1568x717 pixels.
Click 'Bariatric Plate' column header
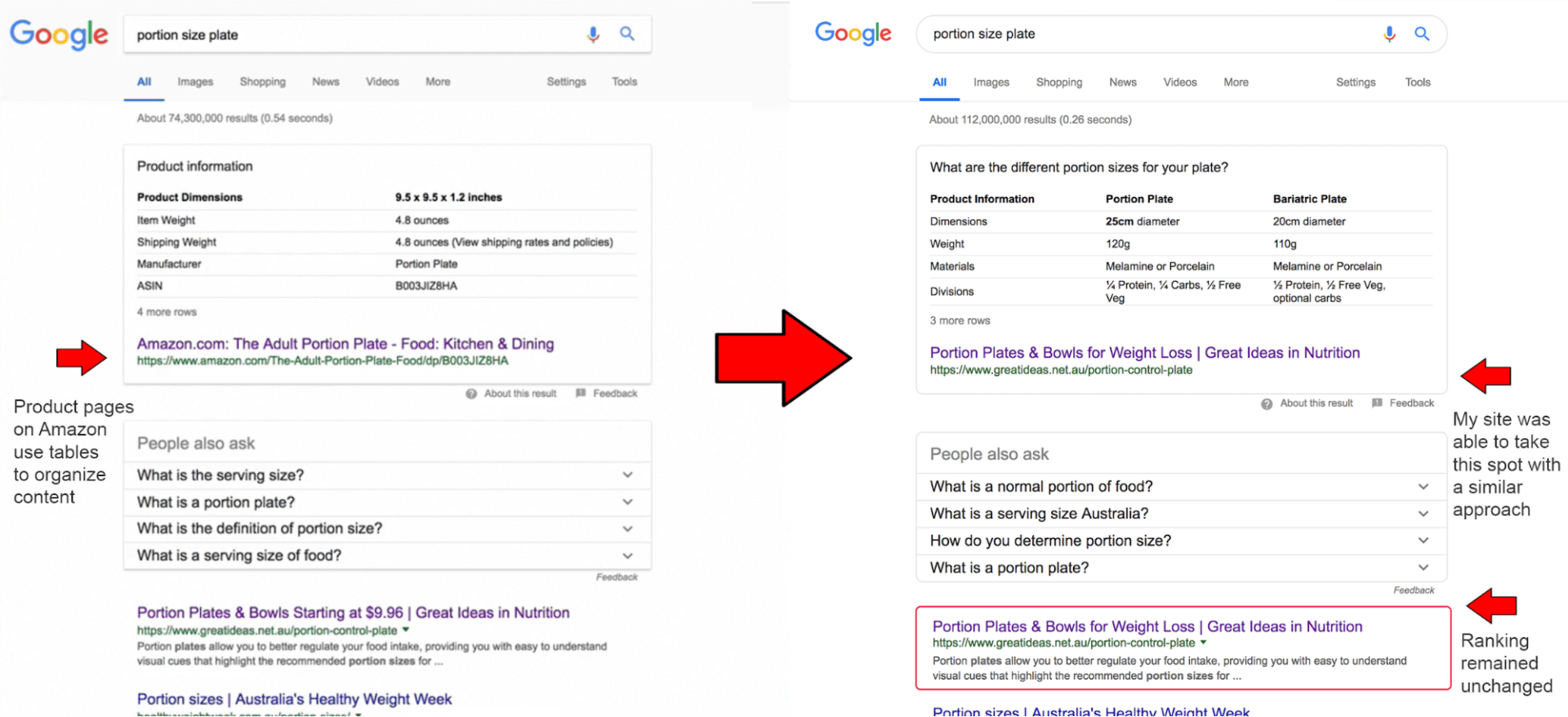(x=1309, y=199)
